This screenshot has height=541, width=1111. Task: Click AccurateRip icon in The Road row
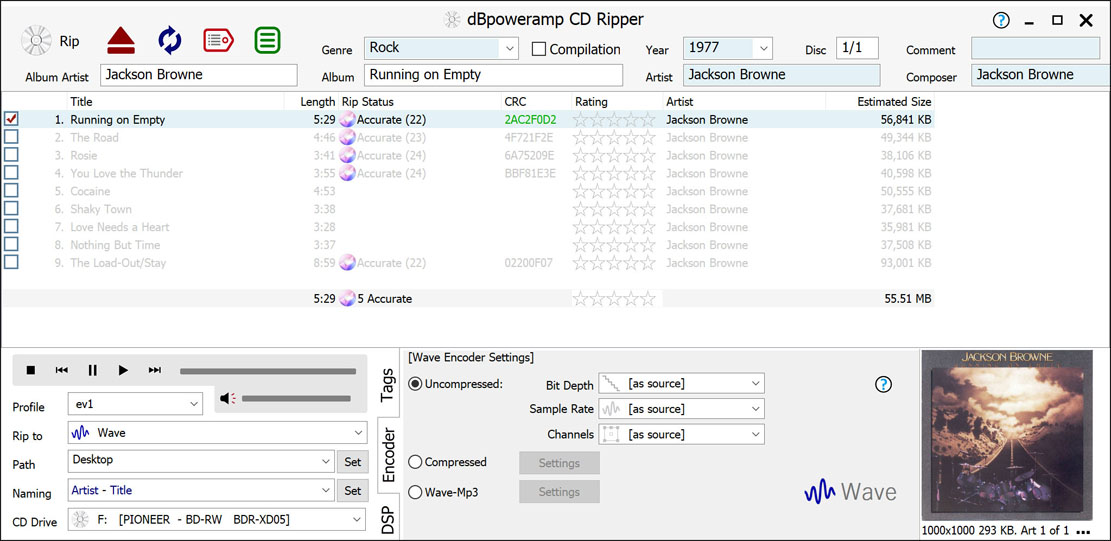pos(347,137)
